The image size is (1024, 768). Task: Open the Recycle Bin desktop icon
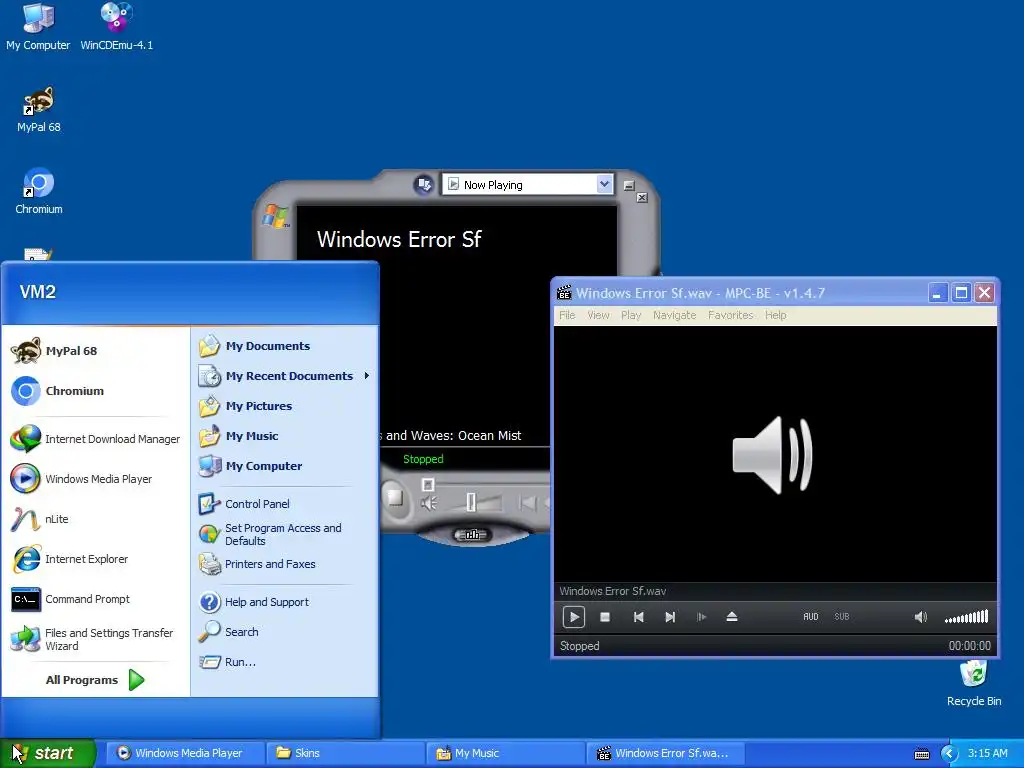[x=974, y=683]
